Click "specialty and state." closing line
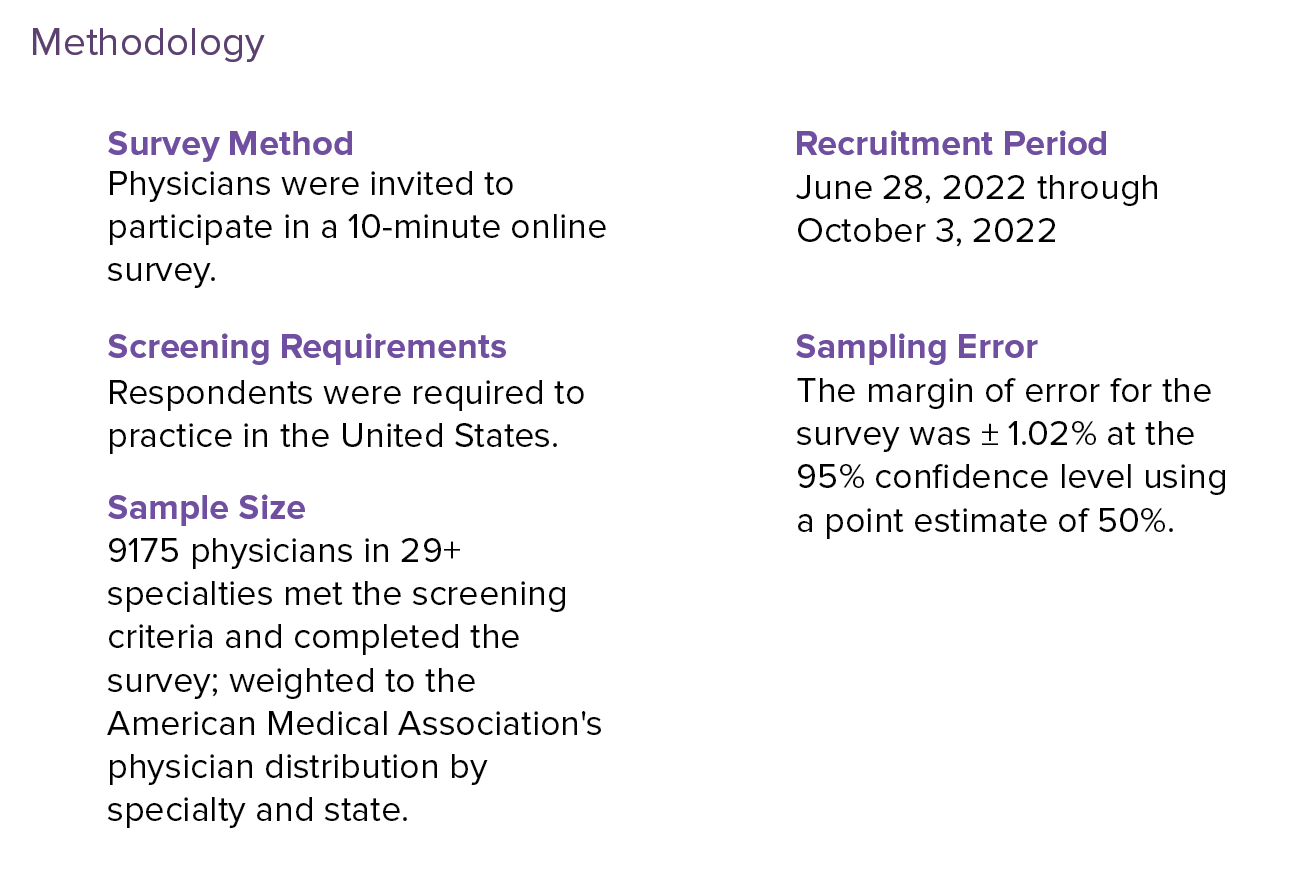Image resolution: width=1290 pixels, height=878 pixels. pyautogui.click(x=258, y=809)
